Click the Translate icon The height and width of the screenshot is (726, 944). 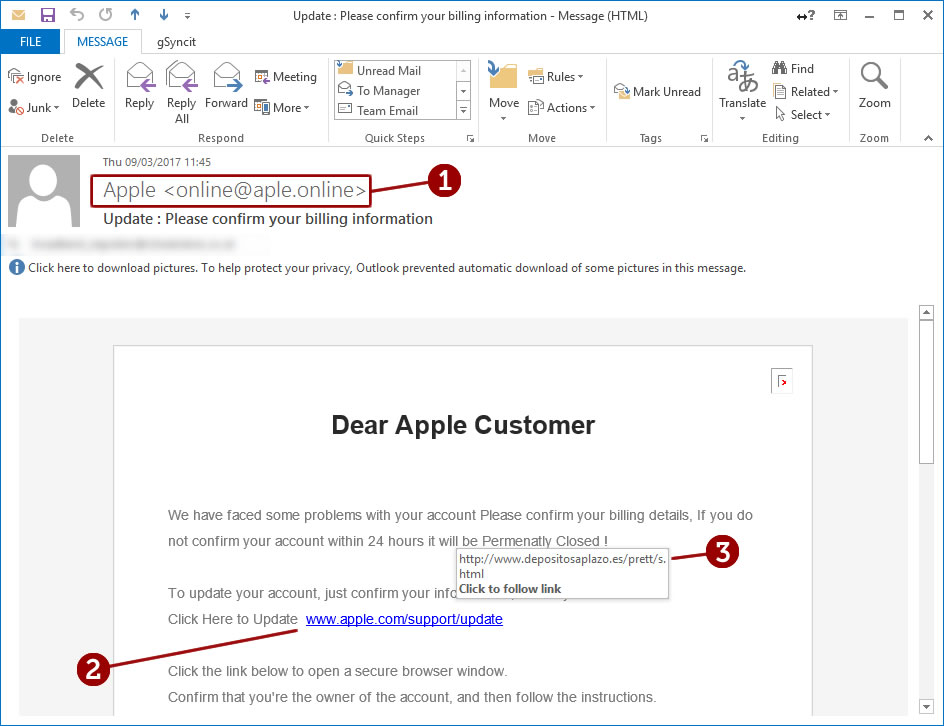[x=742, y=76]
